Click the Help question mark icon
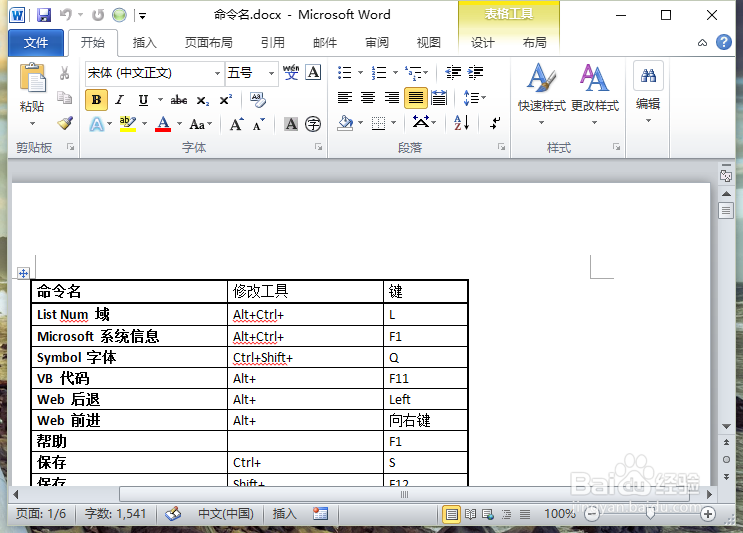Image resolution: width=743 pixels, height=533 pixels. (724, 42)
